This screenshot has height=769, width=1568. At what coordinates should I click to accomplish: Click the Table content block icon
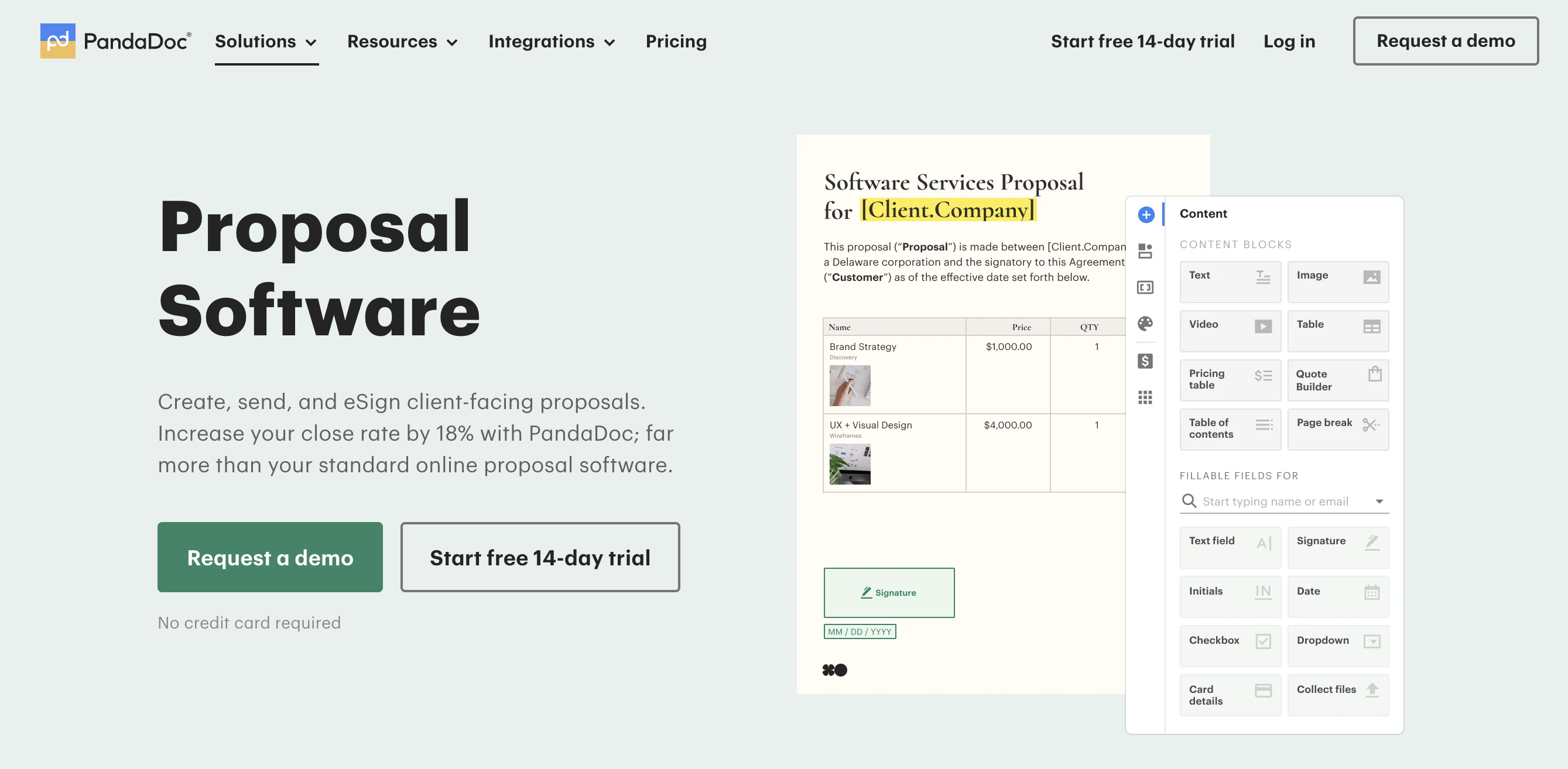click(1372, 325)
